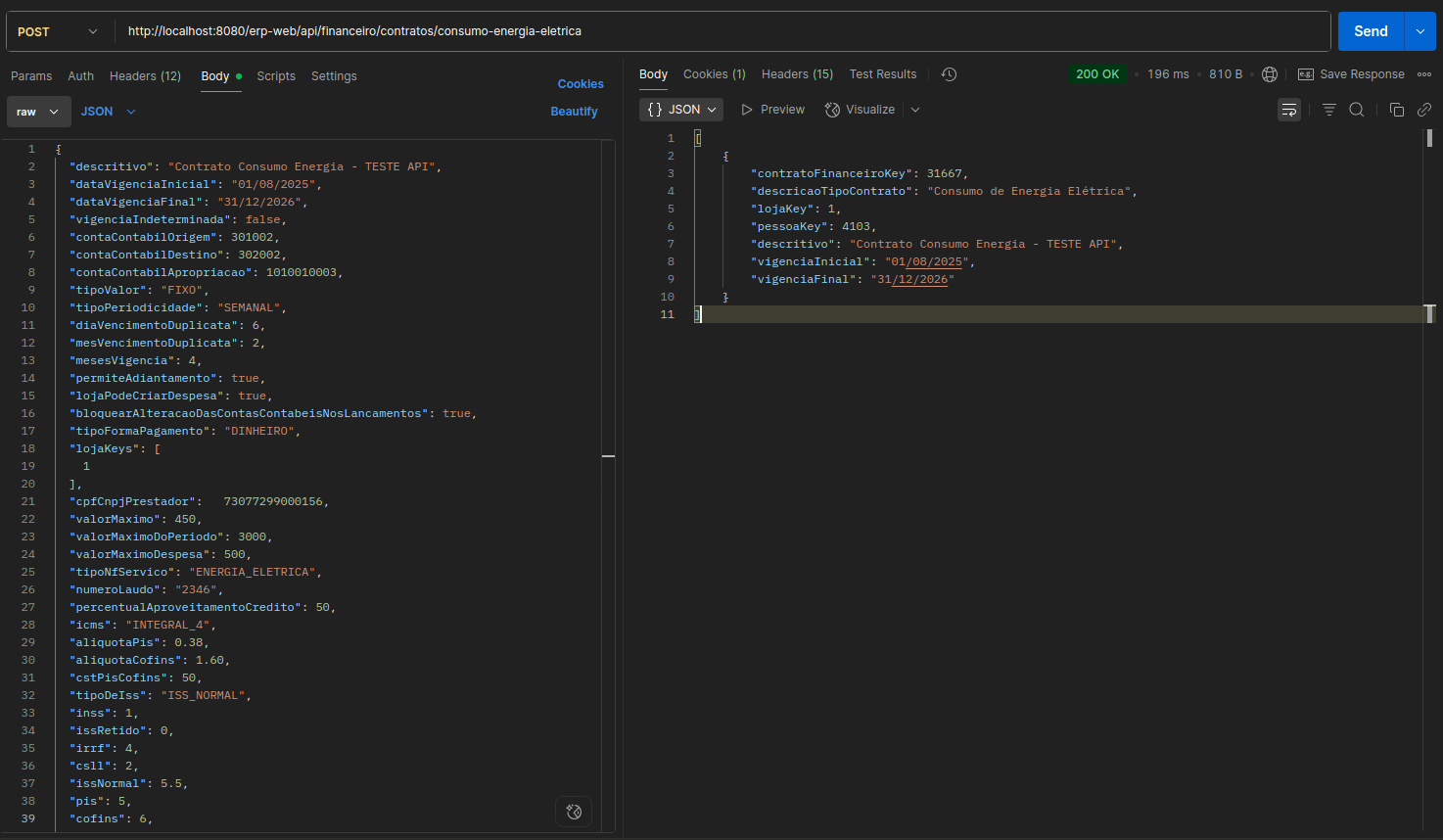Click the "tipoPeriodicidade" value SEMANAL
This screenshot has height=840, width=1443.
[x=250, y=307]
